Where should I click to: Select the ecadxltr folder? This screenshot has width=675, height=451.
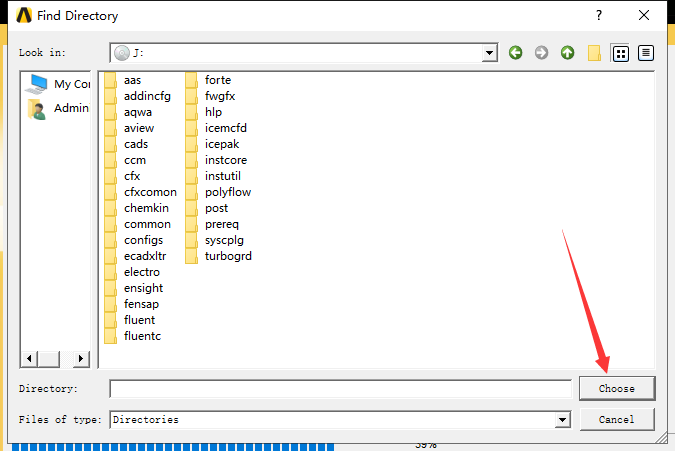click(135, 256)
